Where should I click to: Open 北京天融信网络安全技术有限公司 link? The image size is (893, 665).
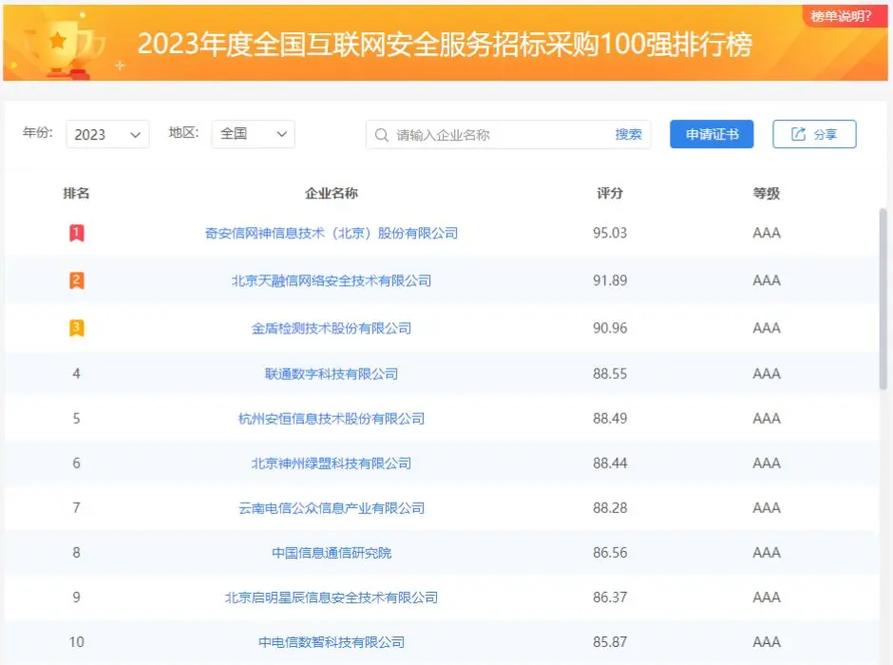[331, 281]
